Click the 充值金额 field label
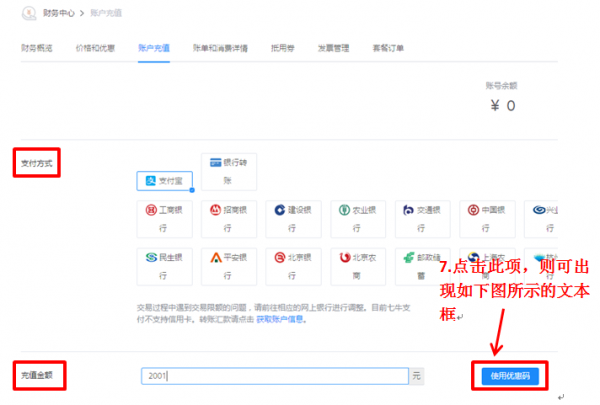The height and width of the screenshot is (405, 600). point(37,375)
